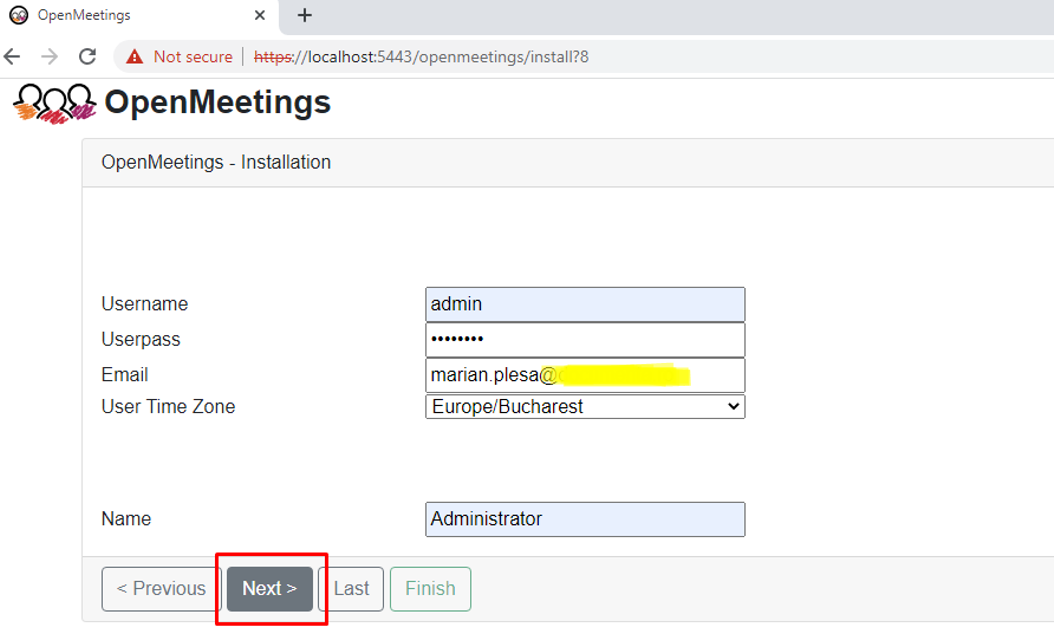Jump to the Last step button
This screenshot has height=632, width=1056.
[x=351, y=589]
